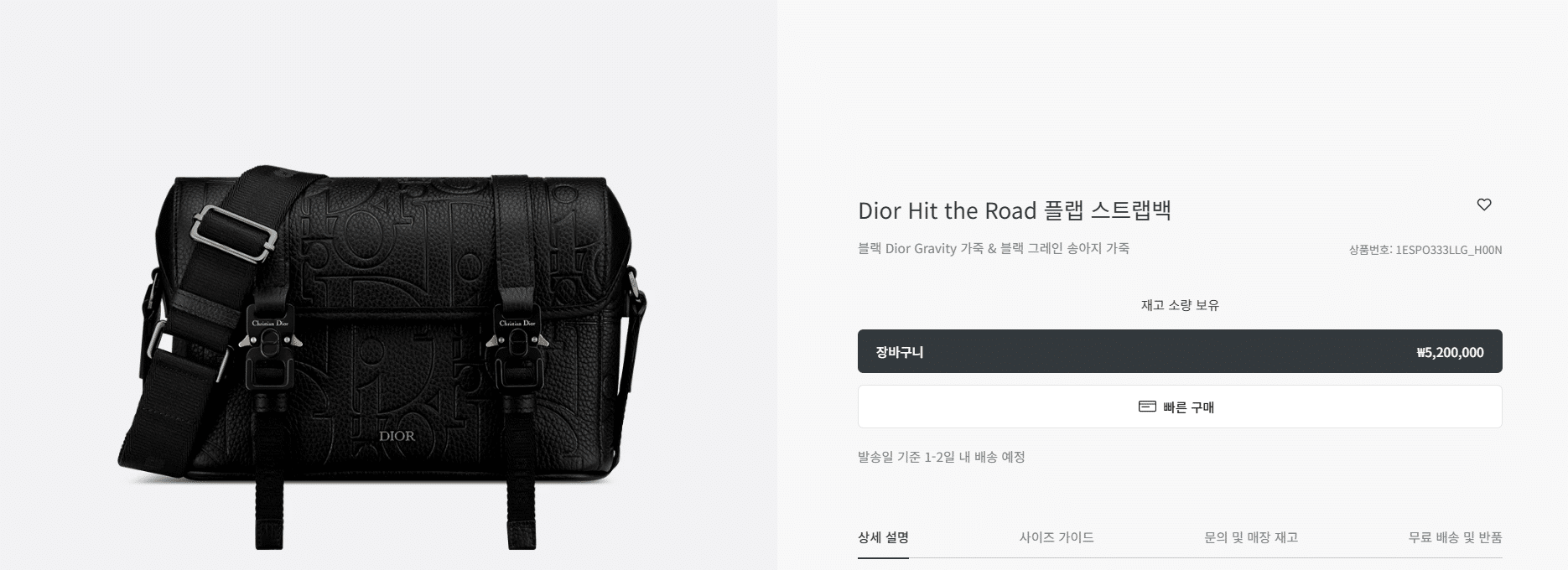Add bag to wishlist with heart icon
Image resolution: width=1568 pixels, height=570 pixels.
pyautogui.click(x=1483, y=205)
